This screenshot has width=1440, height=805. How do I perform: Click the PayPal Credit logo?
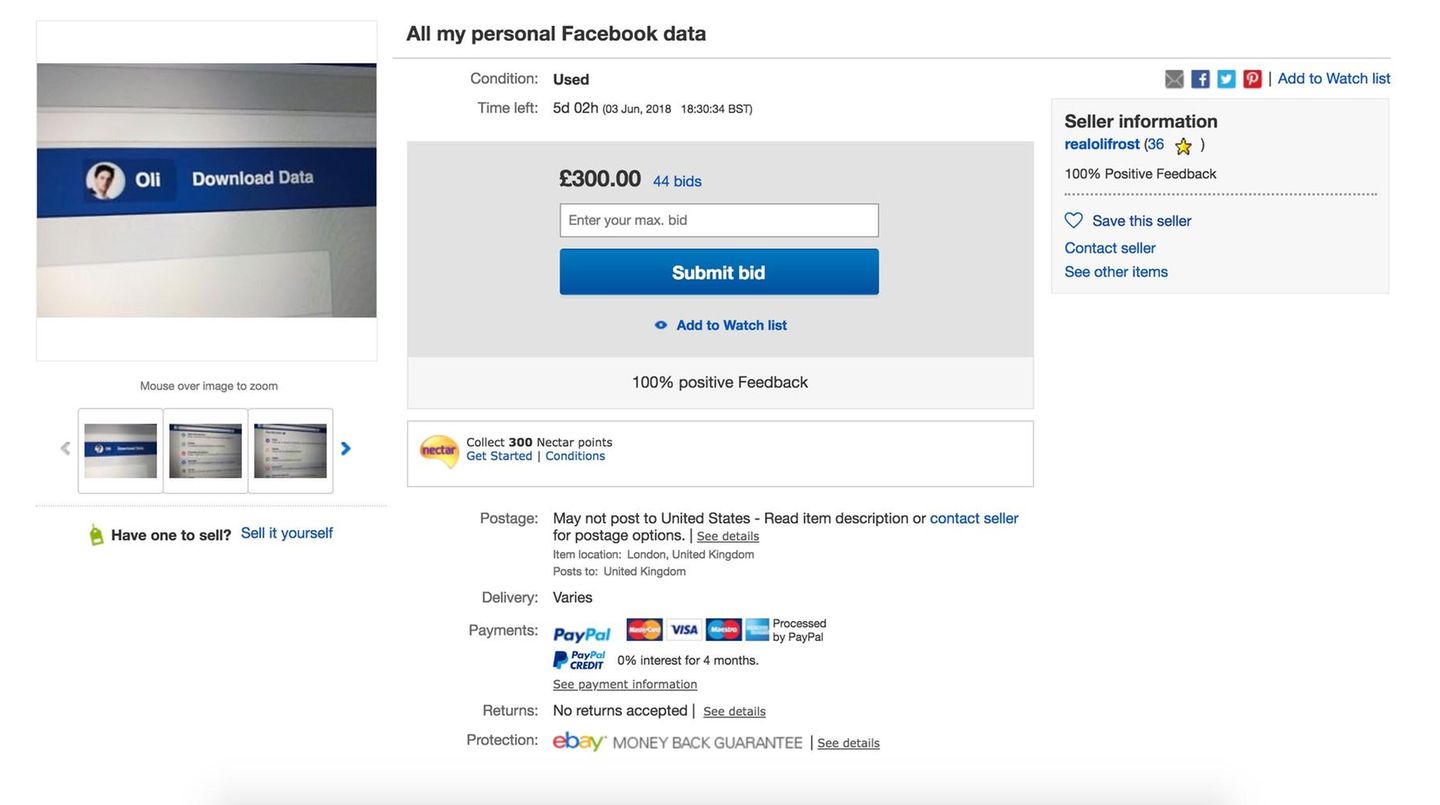click(580, 660)
